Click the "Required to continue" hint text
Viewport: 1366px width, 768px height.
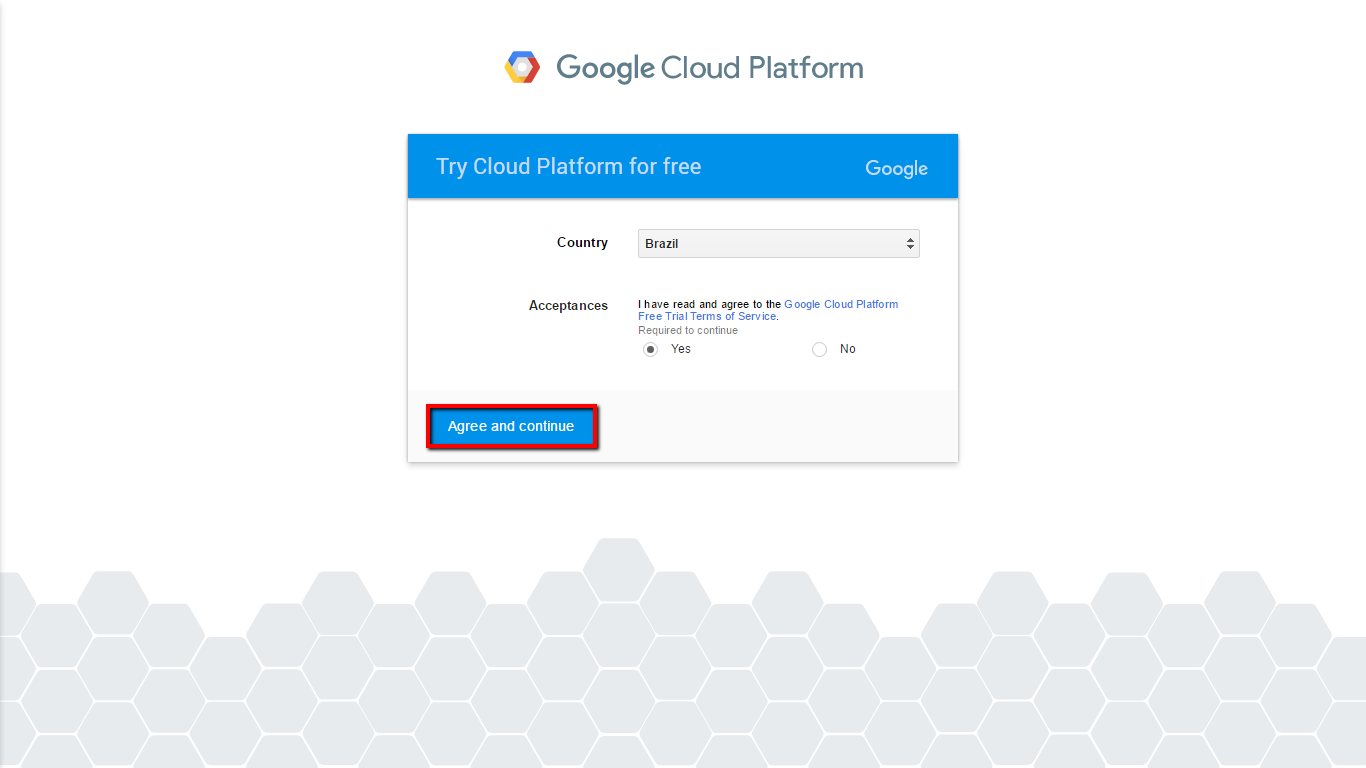click(x=688, y=330)
